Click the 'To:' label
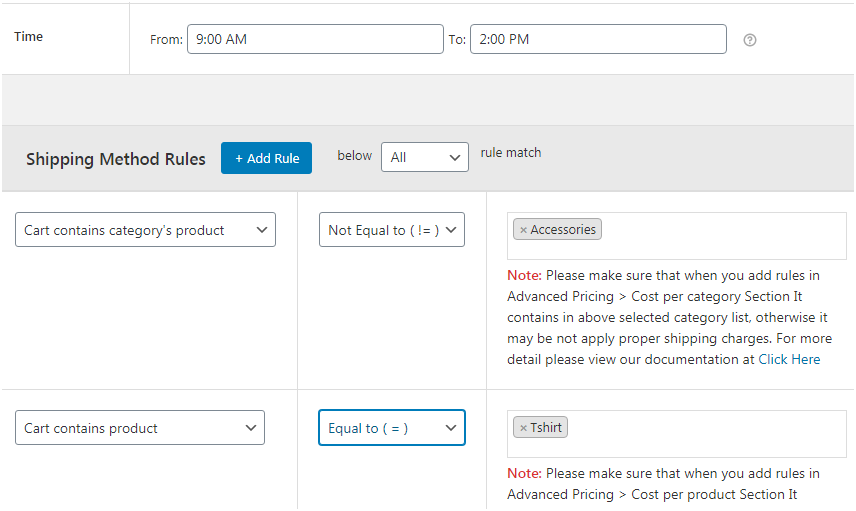The height and width of the screenshot is (511, 856). tap(457, 40)
